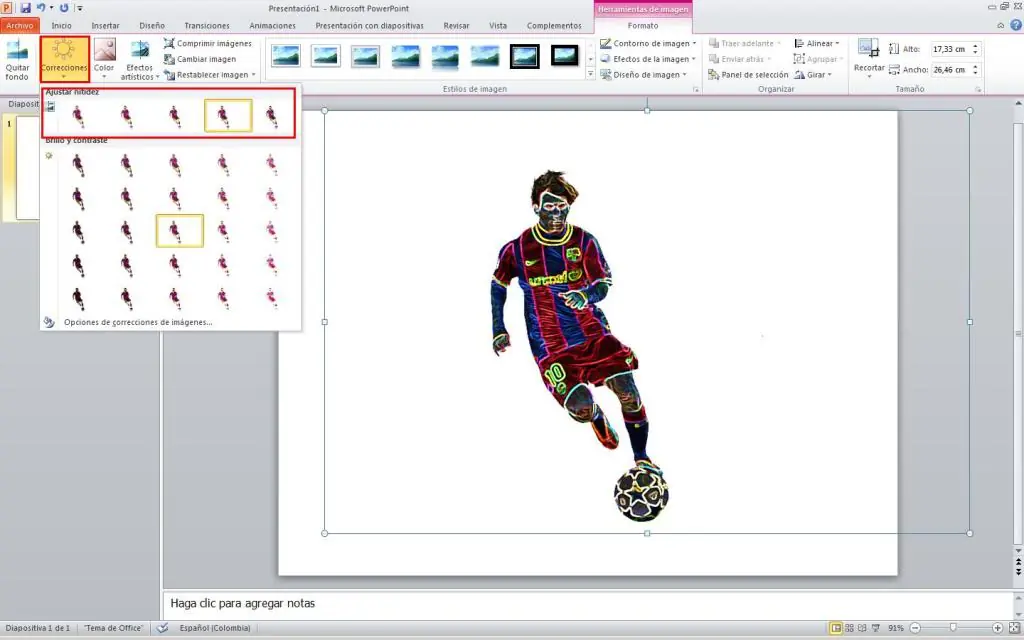Screen dimensions: 1024x640
Task: Switch to Normal view in status bar
Action: (x=835, y=628)
